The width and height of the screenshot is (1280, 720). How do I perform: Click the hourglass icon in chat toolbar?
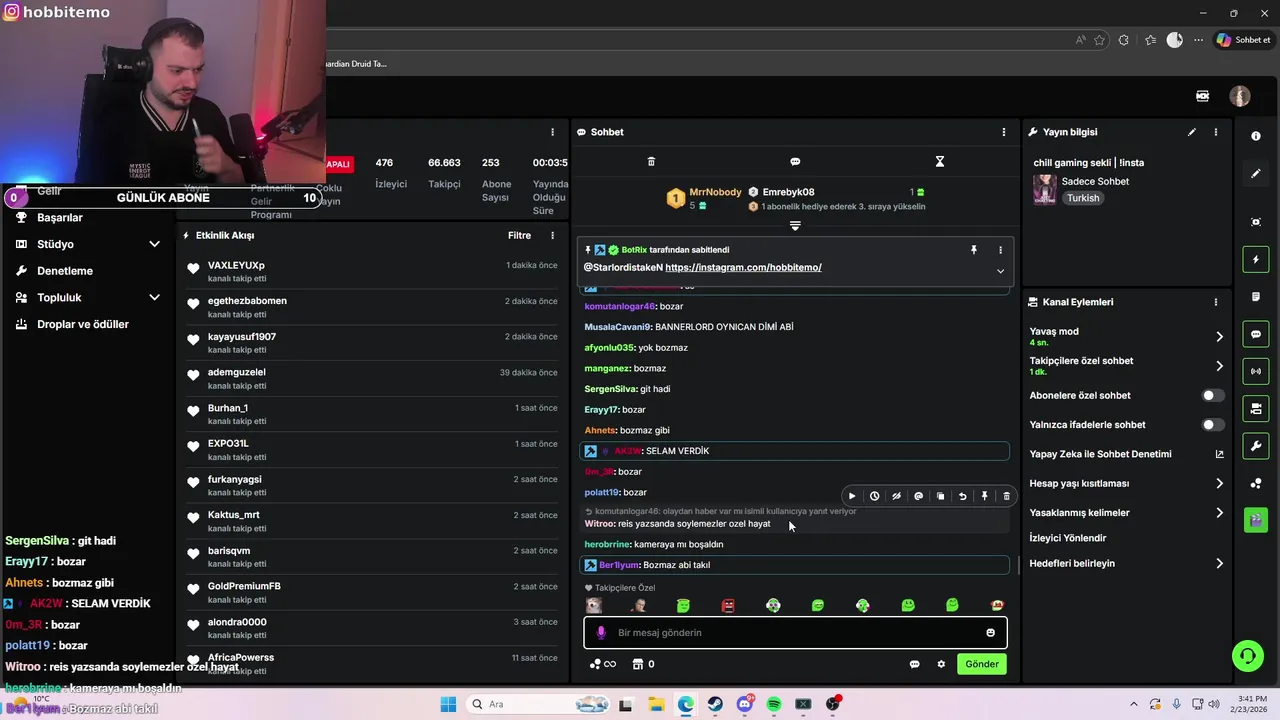[939, 161]
